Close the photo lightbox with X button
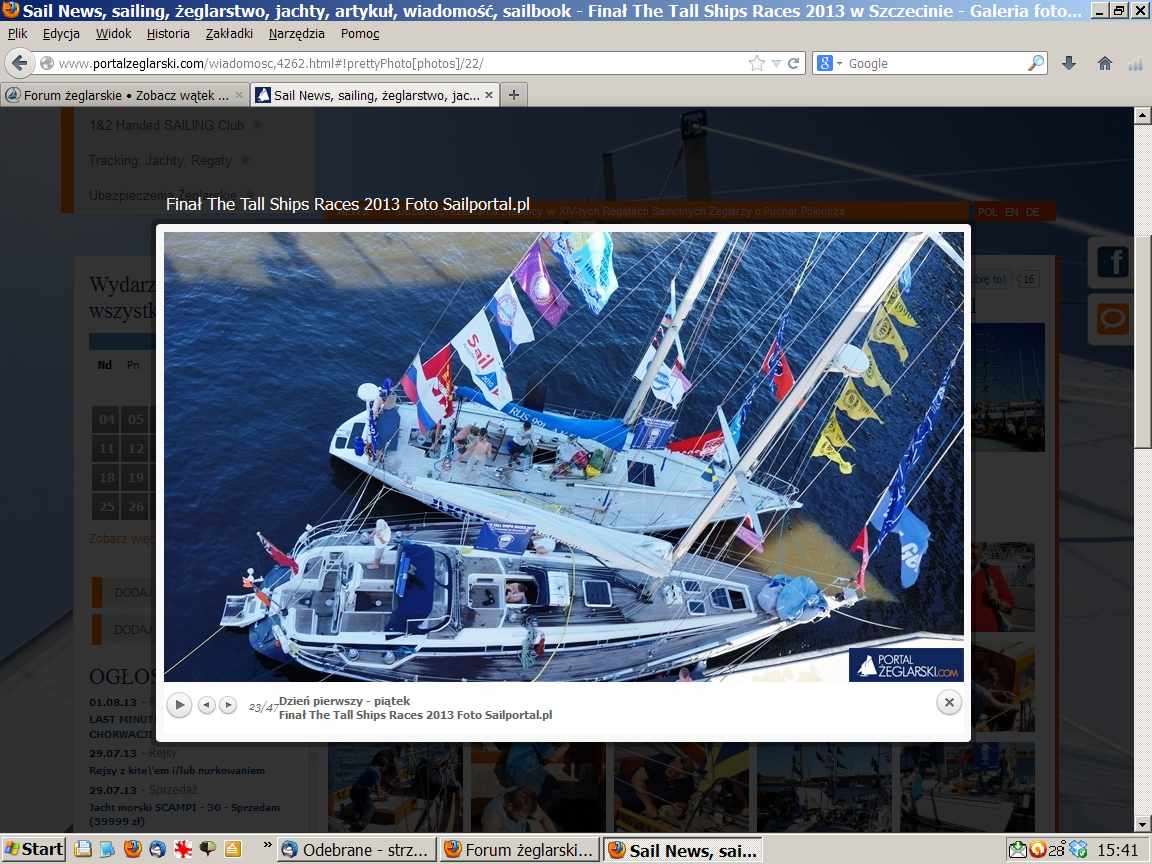The height and width of the screenshot is (864, 1152). pos(949,703)
